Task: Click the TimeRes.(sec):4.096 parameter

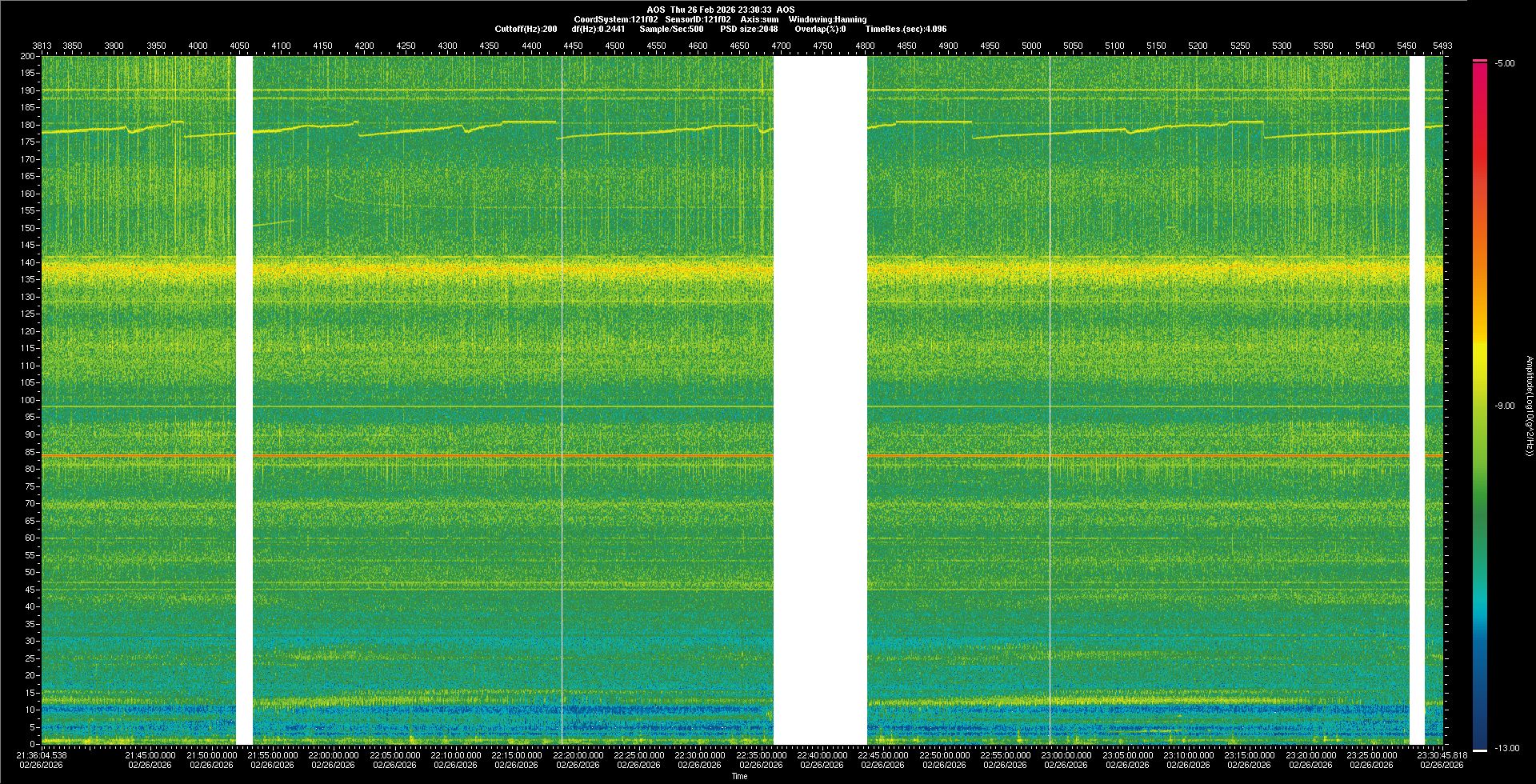Action: coord(906,29)
